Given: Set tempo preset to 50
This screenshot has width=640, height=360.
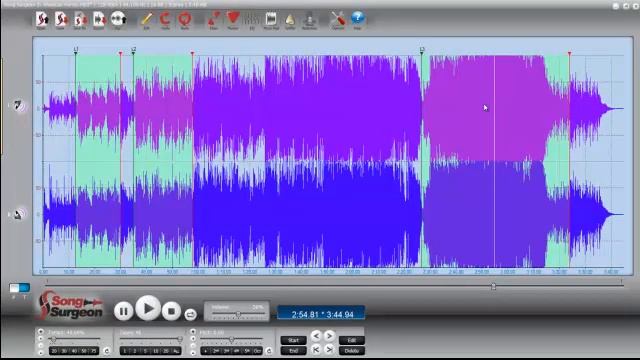Looking at the screenshot, I should 84,351.
